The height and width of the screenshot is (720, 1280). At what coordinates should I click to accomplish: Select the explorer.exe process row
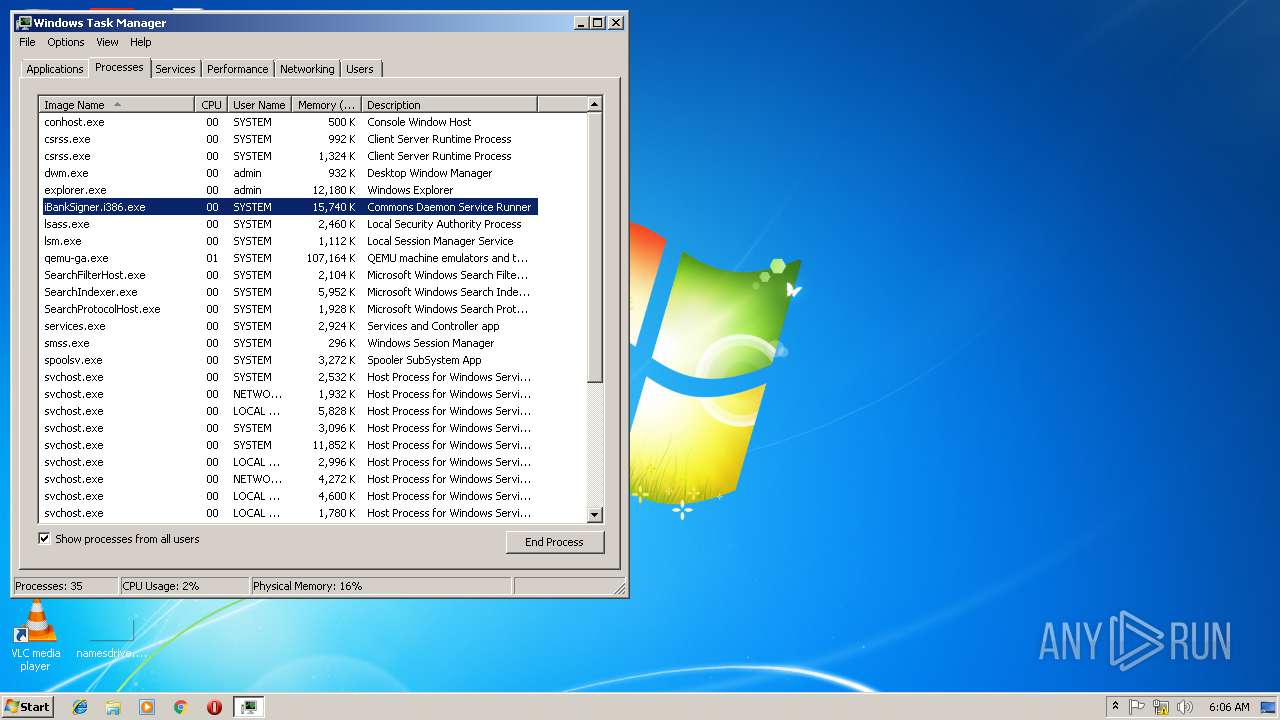pos(289,190)
